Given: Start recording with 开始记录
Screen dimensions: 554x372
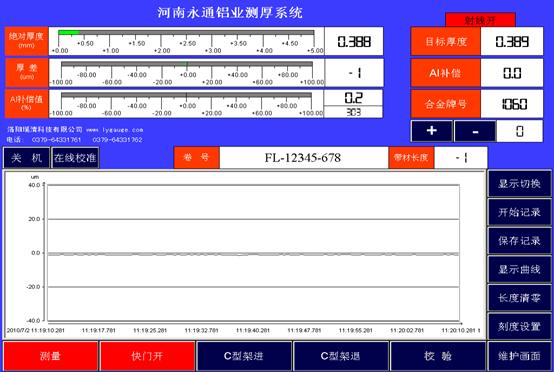Looking at the screenshot, I should tap(519, 212).
